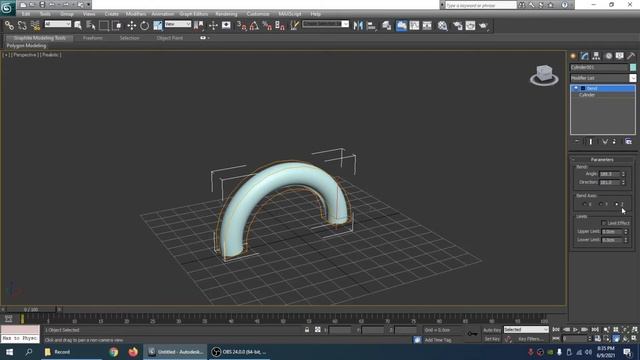640x360 pixels.
Task: Select Cylinder in the modifier stack
Action: pos(587,95)
